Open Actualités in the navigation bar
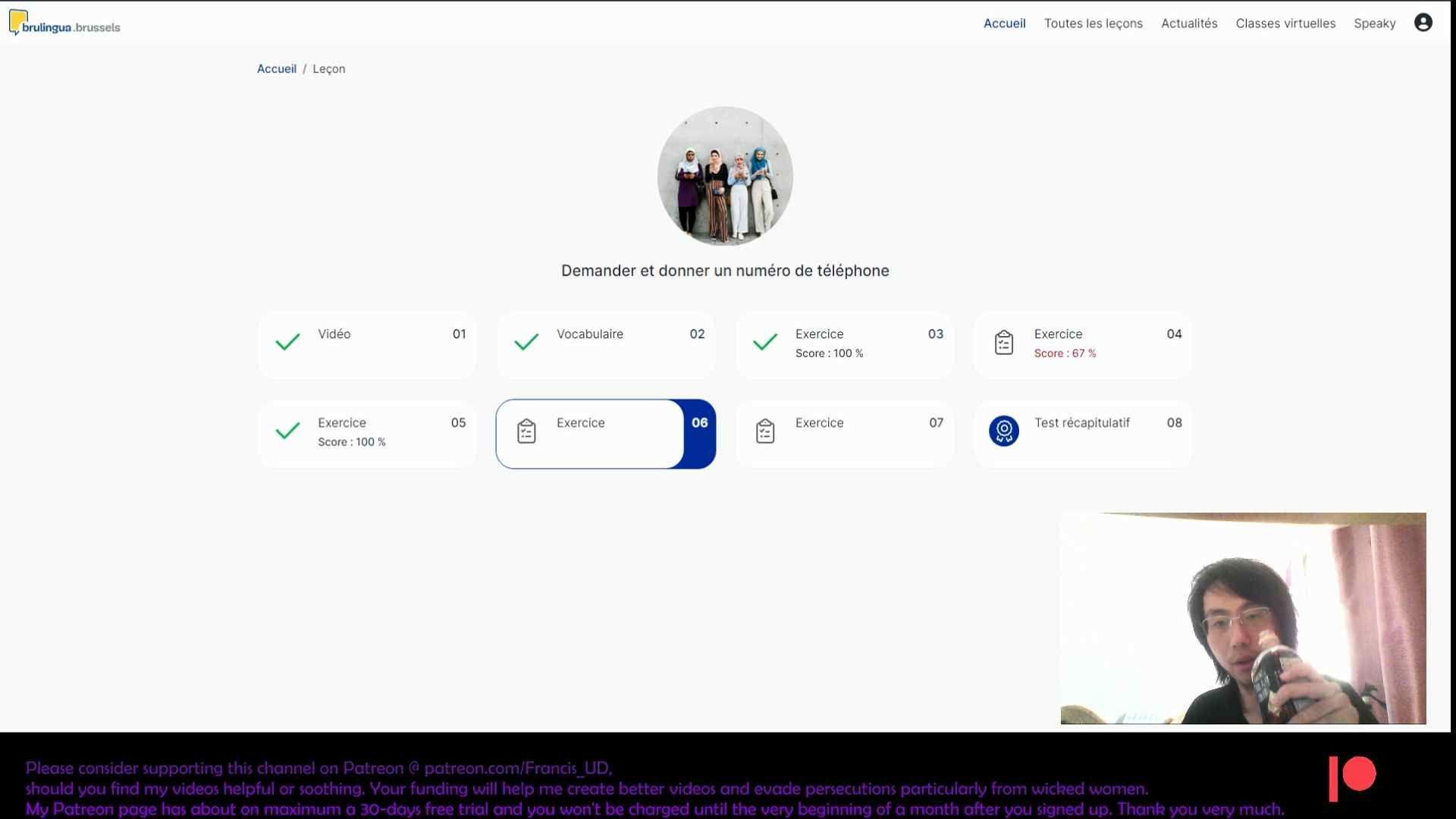1456x819 pixels. coord(1189,24)
